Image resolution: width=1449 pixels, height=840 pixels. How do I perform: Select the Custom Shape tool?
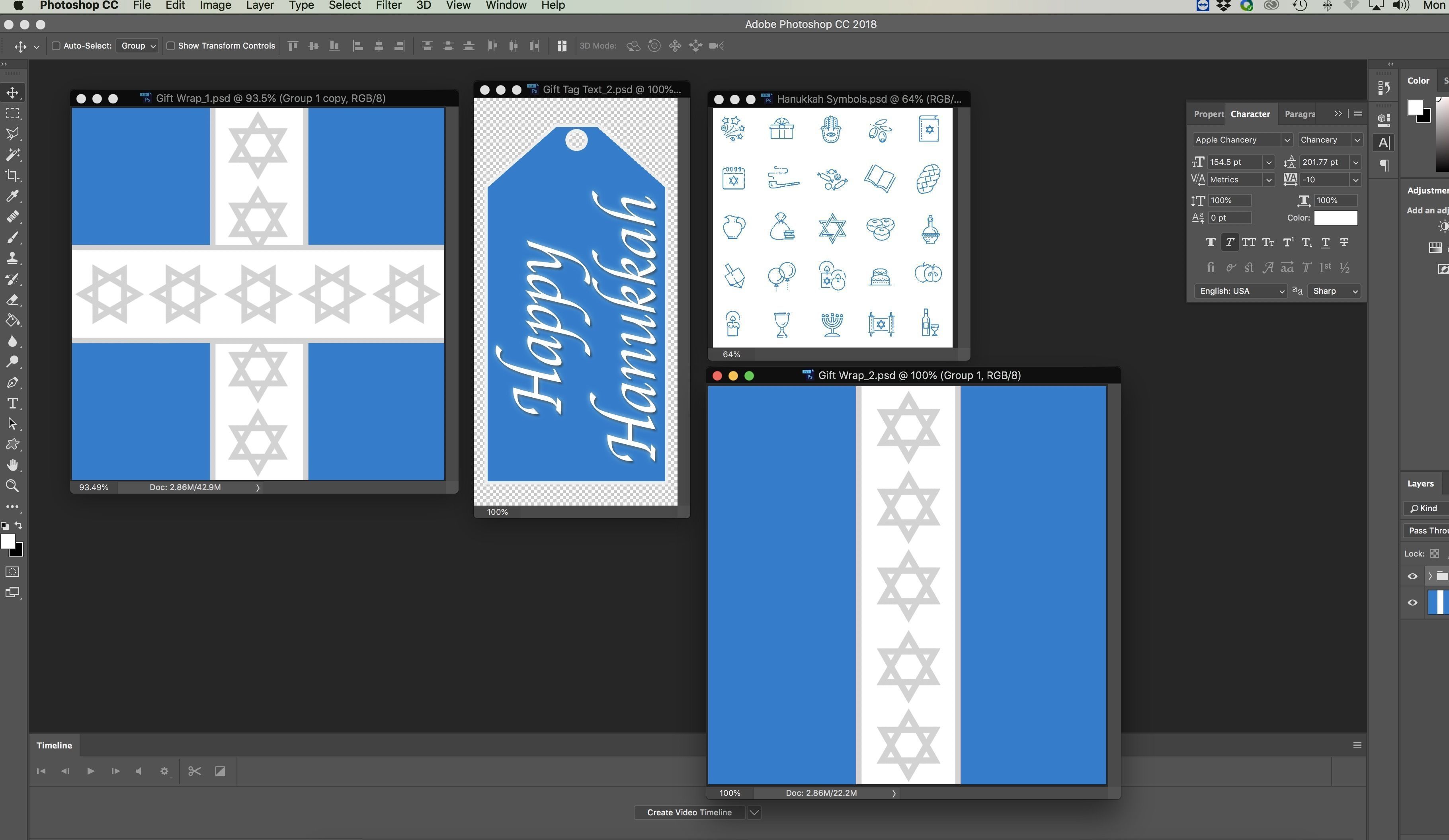coord(12,444)
